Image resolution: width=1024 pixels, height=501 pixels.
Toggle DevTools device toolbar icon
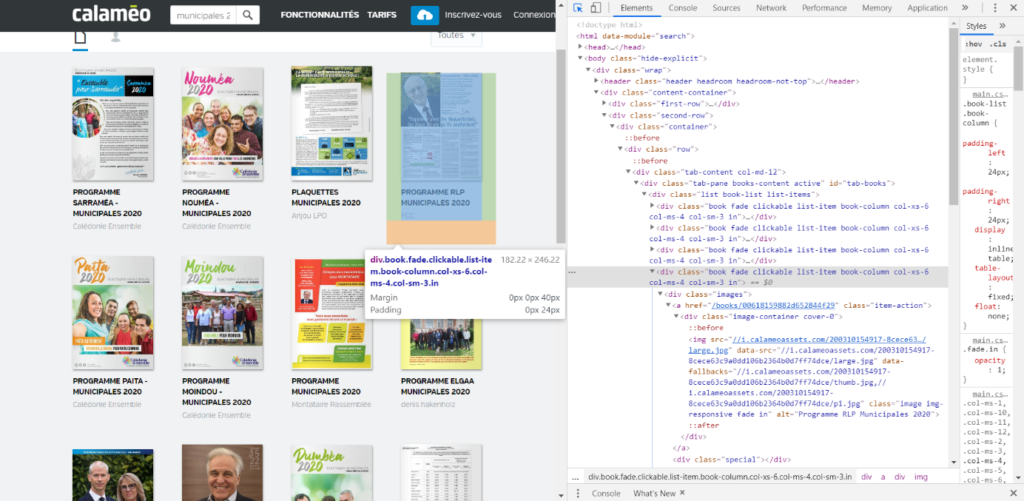pos(596,8)
